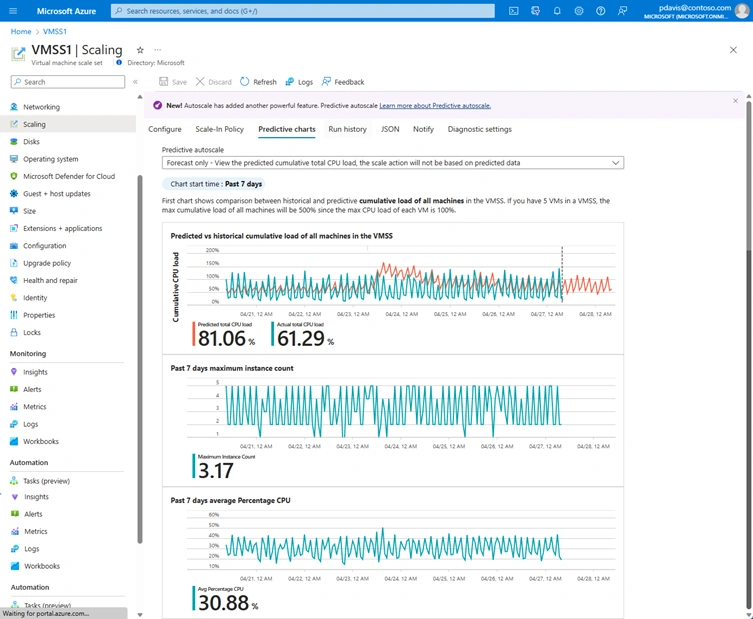Favorite VMSS1 with the star icon
The width and height of the screenshot is (753, 619).
(140, 50)
